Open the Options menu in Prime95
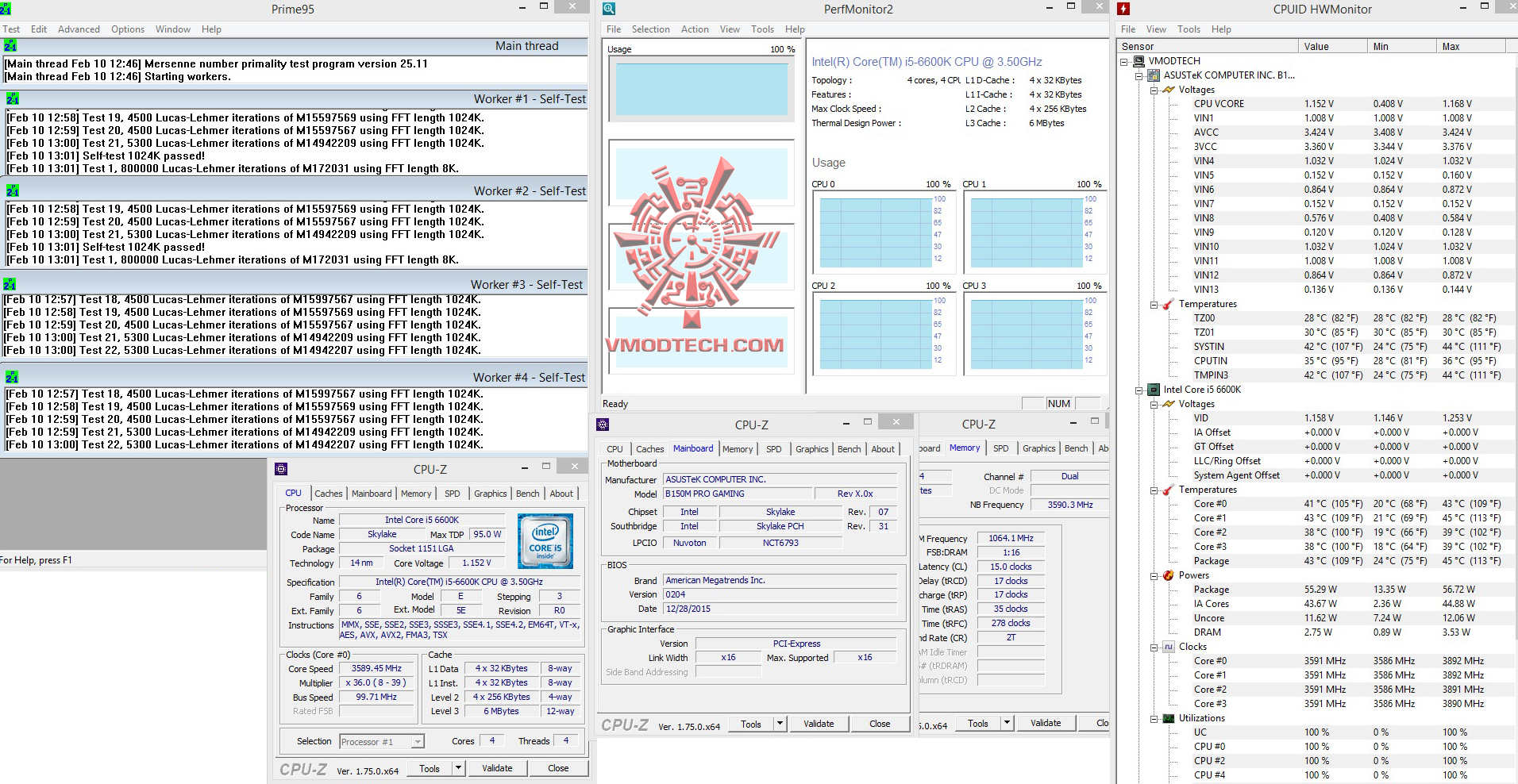 [x=128, y=29]
